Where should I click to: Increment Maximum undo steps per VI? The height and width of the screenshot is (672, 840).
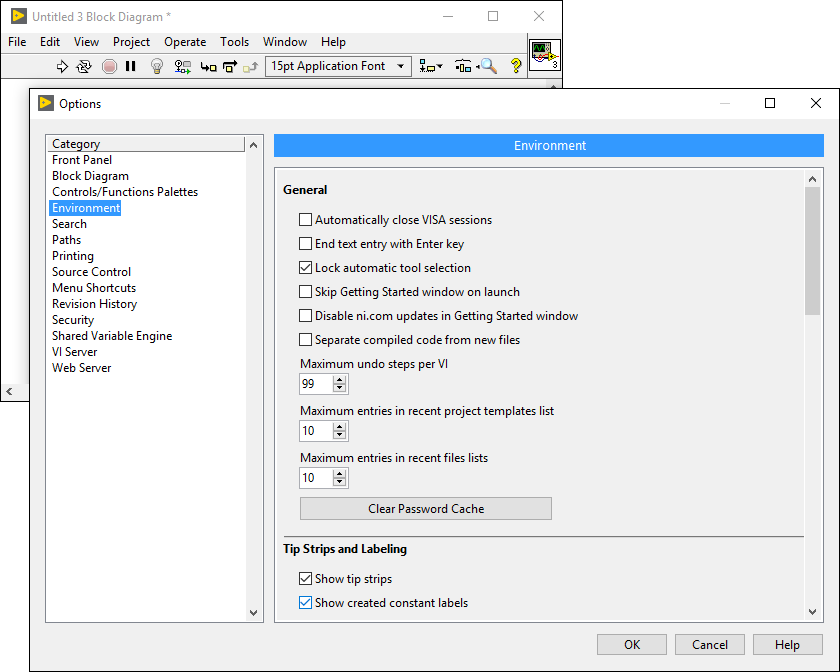pos(339,379)
